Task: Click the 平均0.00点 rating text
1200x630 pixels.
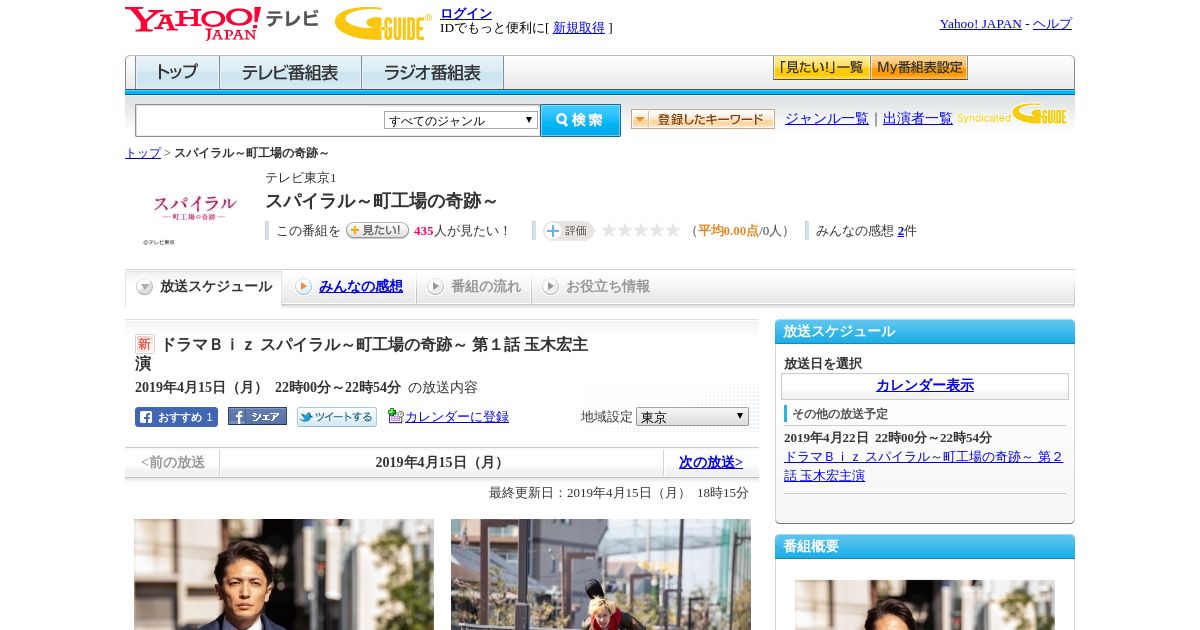Action: [728, 231]
